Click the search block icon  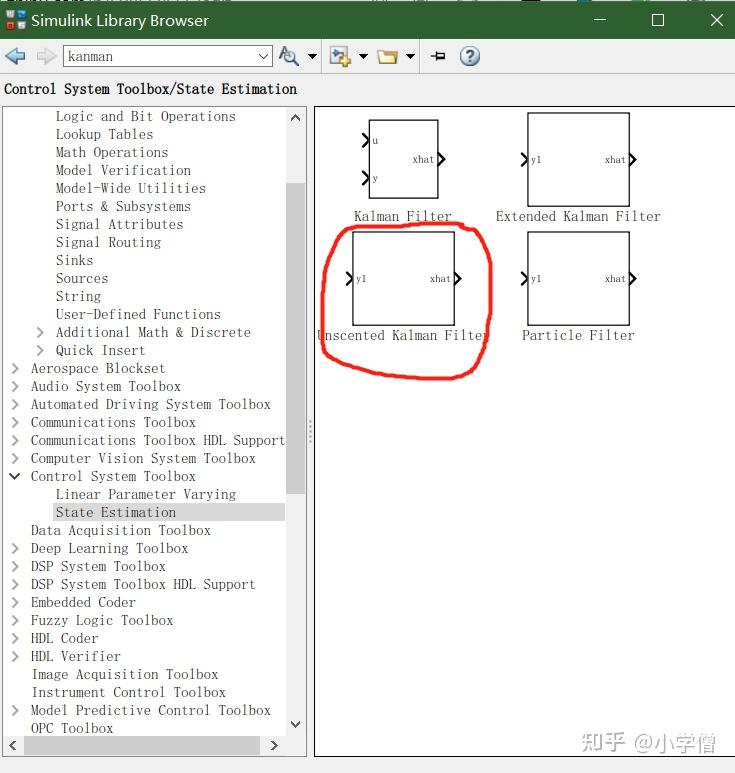(289, 56)
